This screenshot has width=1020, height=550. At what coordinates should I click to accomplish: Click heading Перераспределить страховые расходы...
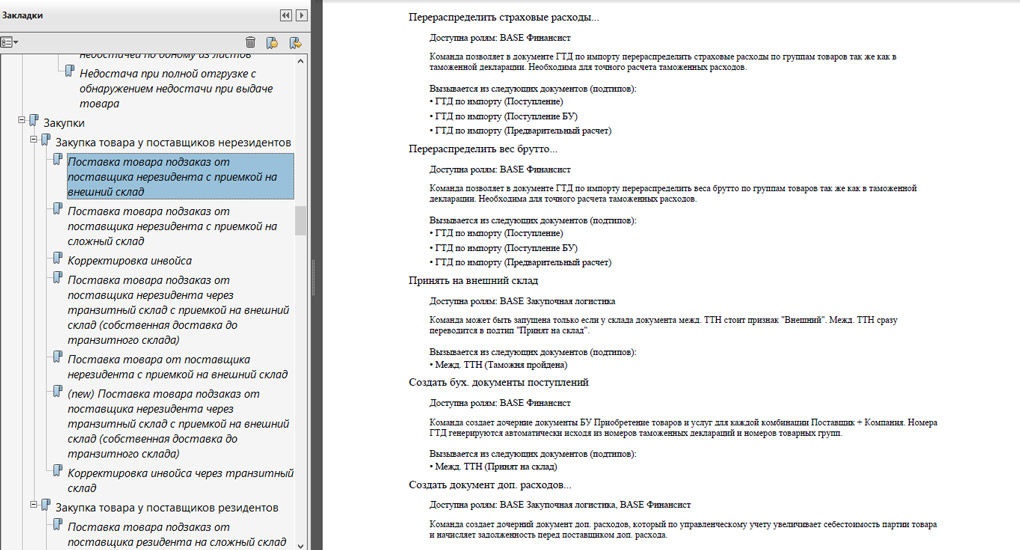(x=503, y=18)
